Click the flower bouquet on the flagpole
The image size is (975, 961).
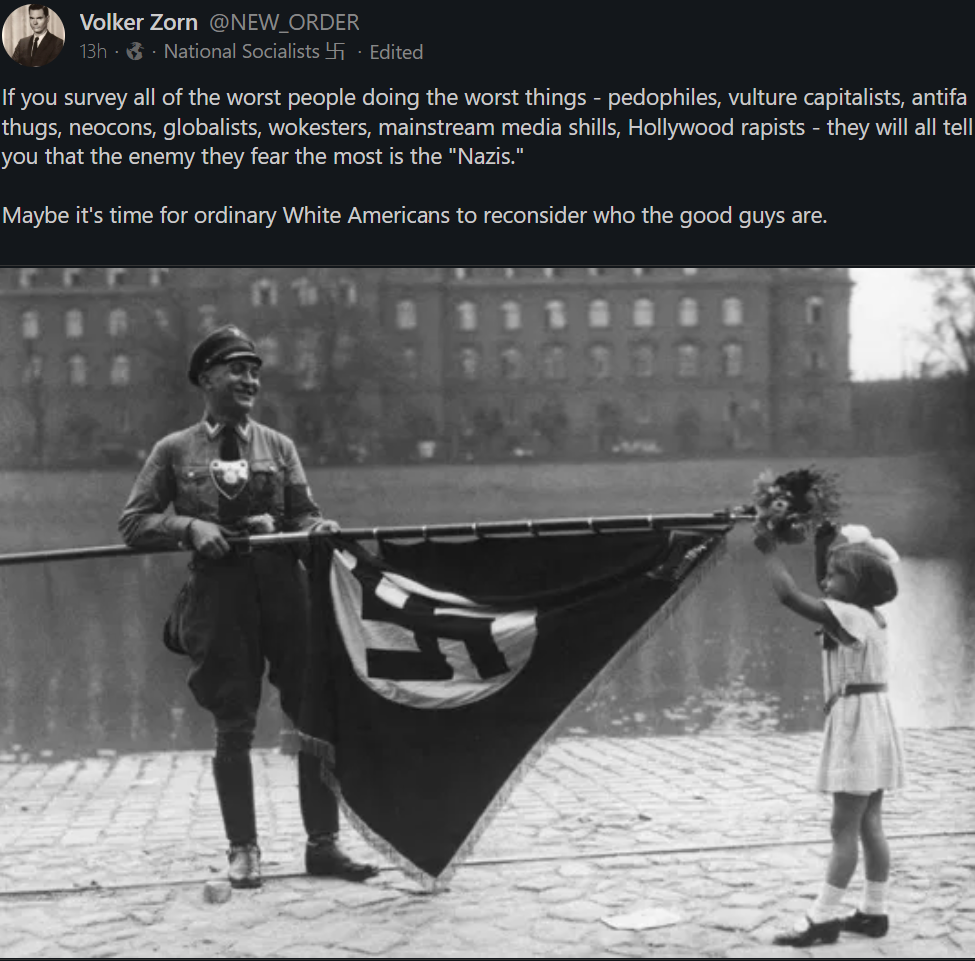(795, 507)
